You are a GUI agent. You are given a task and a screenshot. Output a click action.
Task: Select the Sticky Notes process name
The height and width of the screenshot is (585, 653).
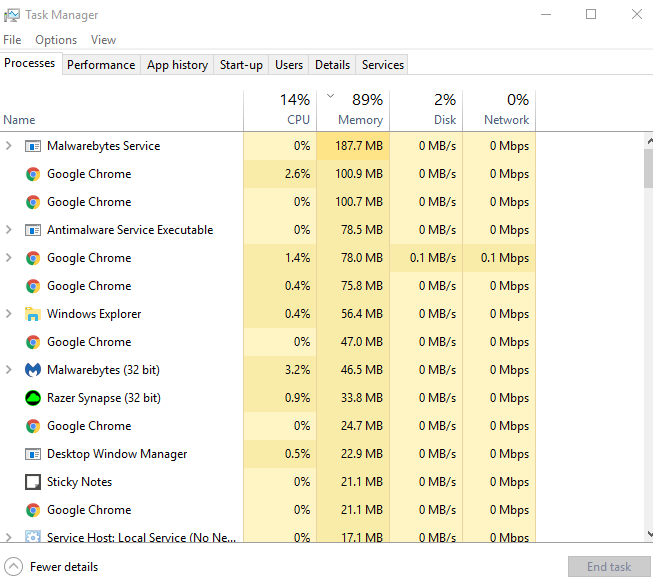[80, 482]
